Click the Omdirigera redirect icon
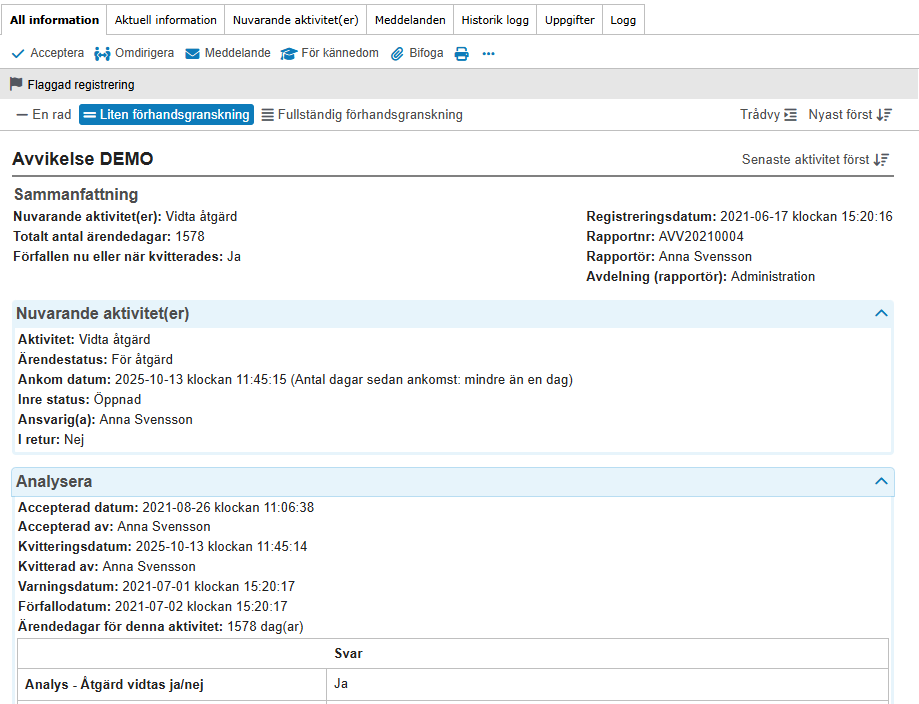The image size is (919, 704). click(102, 53)
